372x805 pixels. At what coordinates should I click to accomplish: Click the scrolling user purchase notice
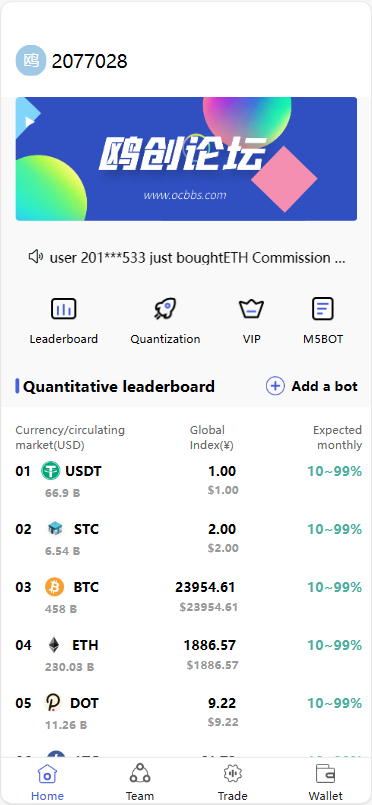click(198, 257)
